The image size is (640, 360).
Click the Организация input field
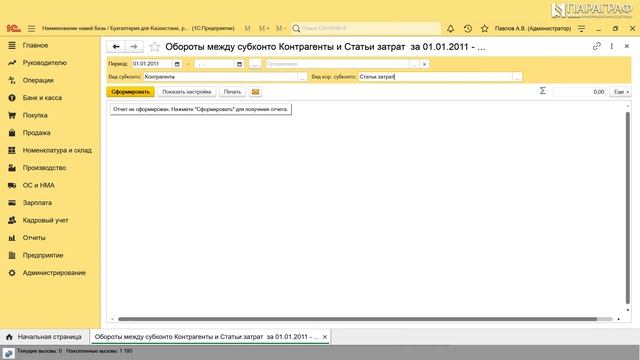click(x=337, y=64)
